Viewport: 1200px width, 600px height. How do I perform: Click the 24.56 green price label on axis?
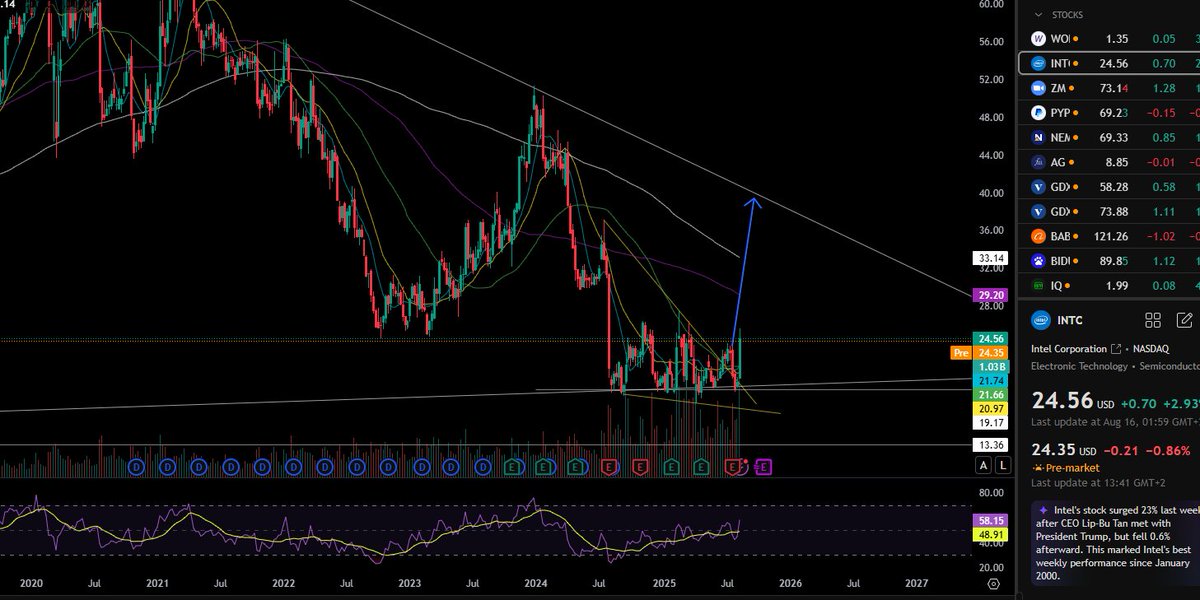(x=989, y=339)
